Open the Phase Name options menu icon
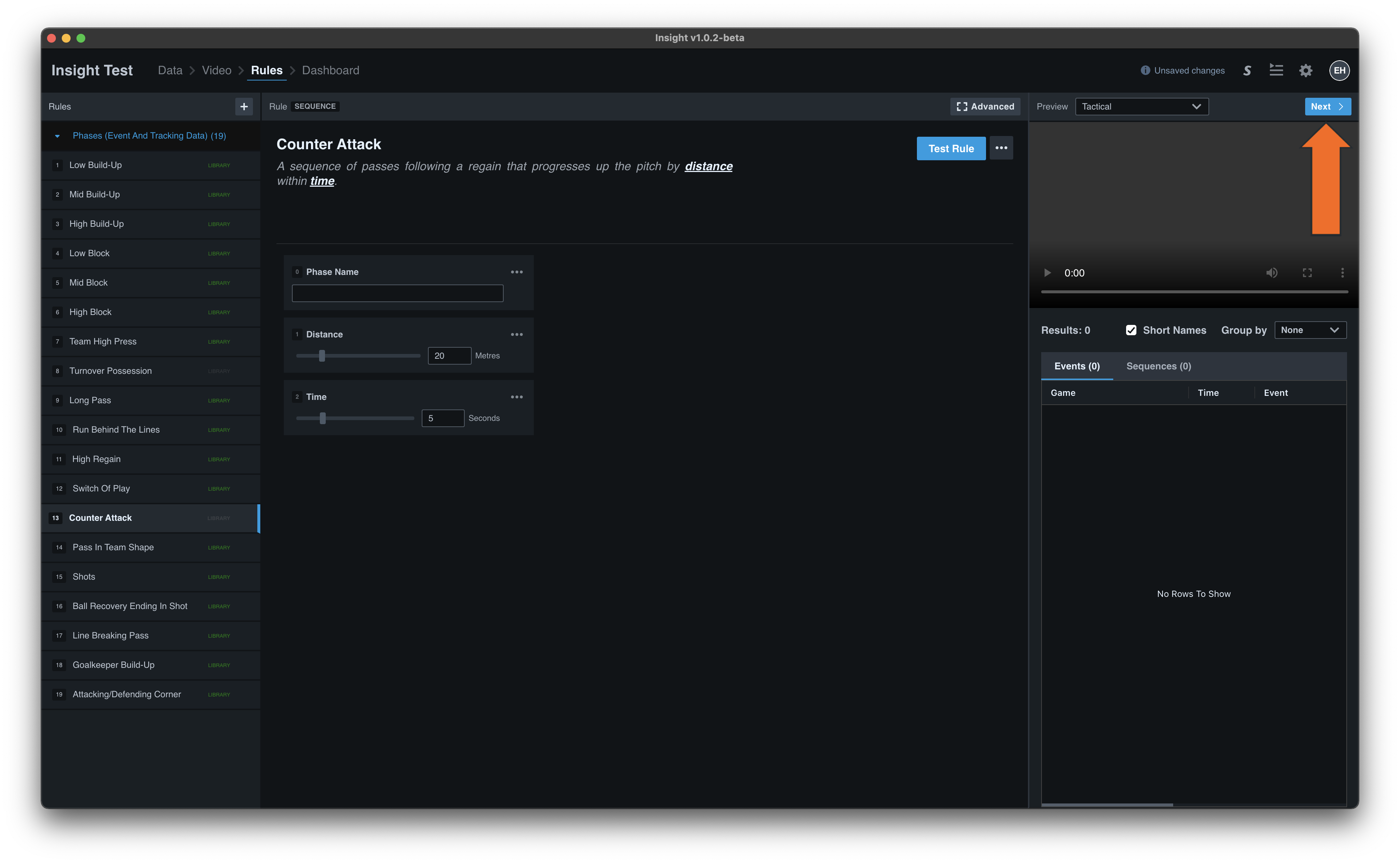The height and width of the screenshot is (863, 1400). (517, 272)
